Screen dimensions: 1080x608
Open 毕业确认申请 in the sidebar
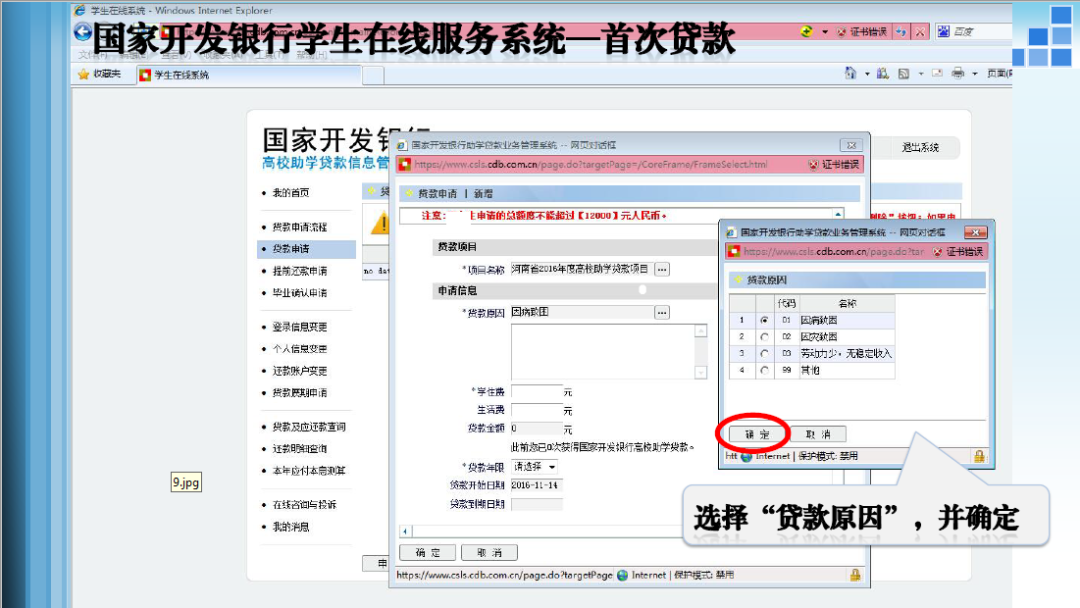300,293
